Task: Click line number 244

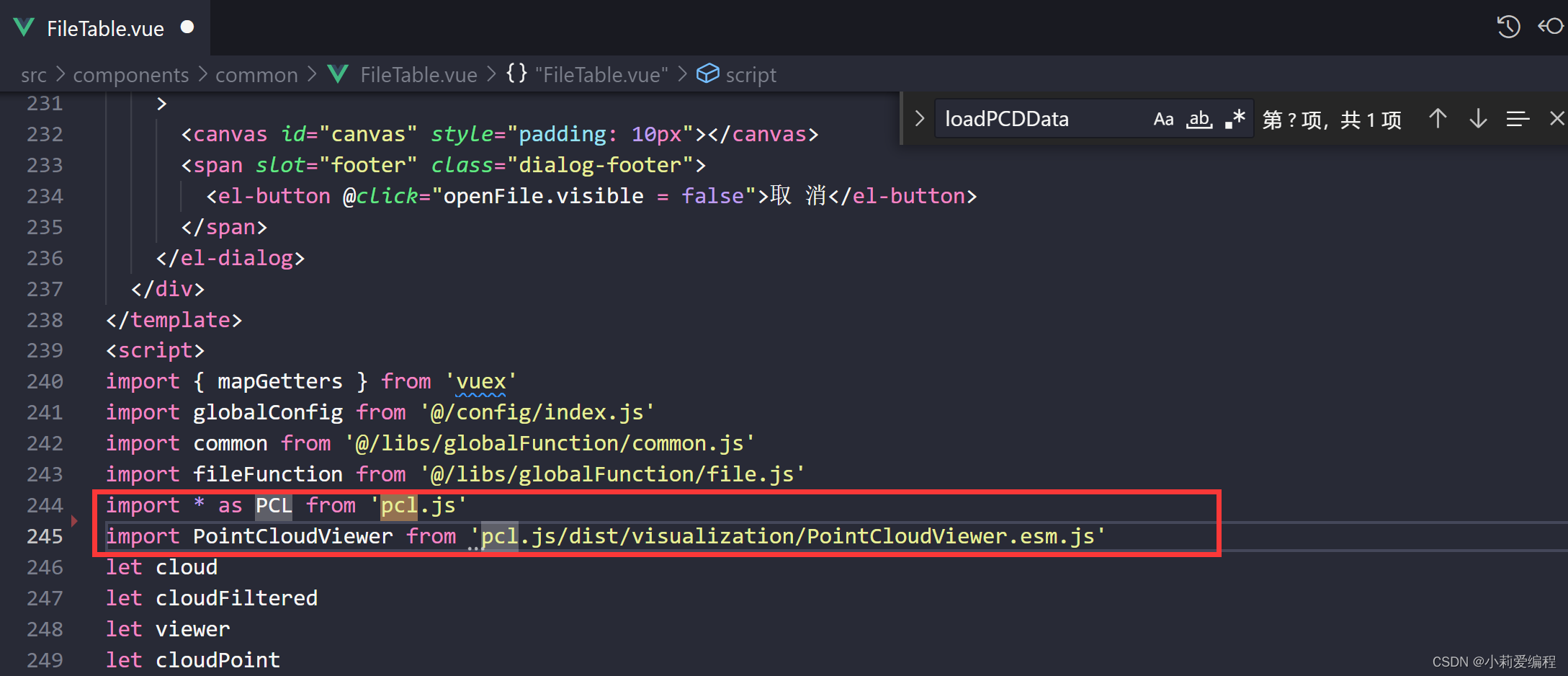Action: [x=45, y=505]
